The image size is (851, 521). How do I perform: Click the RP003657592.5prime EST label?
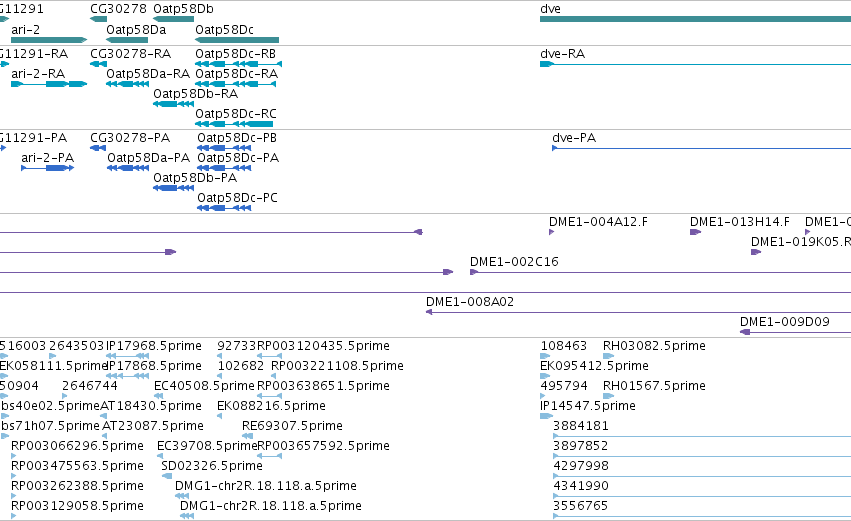tap(323, 446)
